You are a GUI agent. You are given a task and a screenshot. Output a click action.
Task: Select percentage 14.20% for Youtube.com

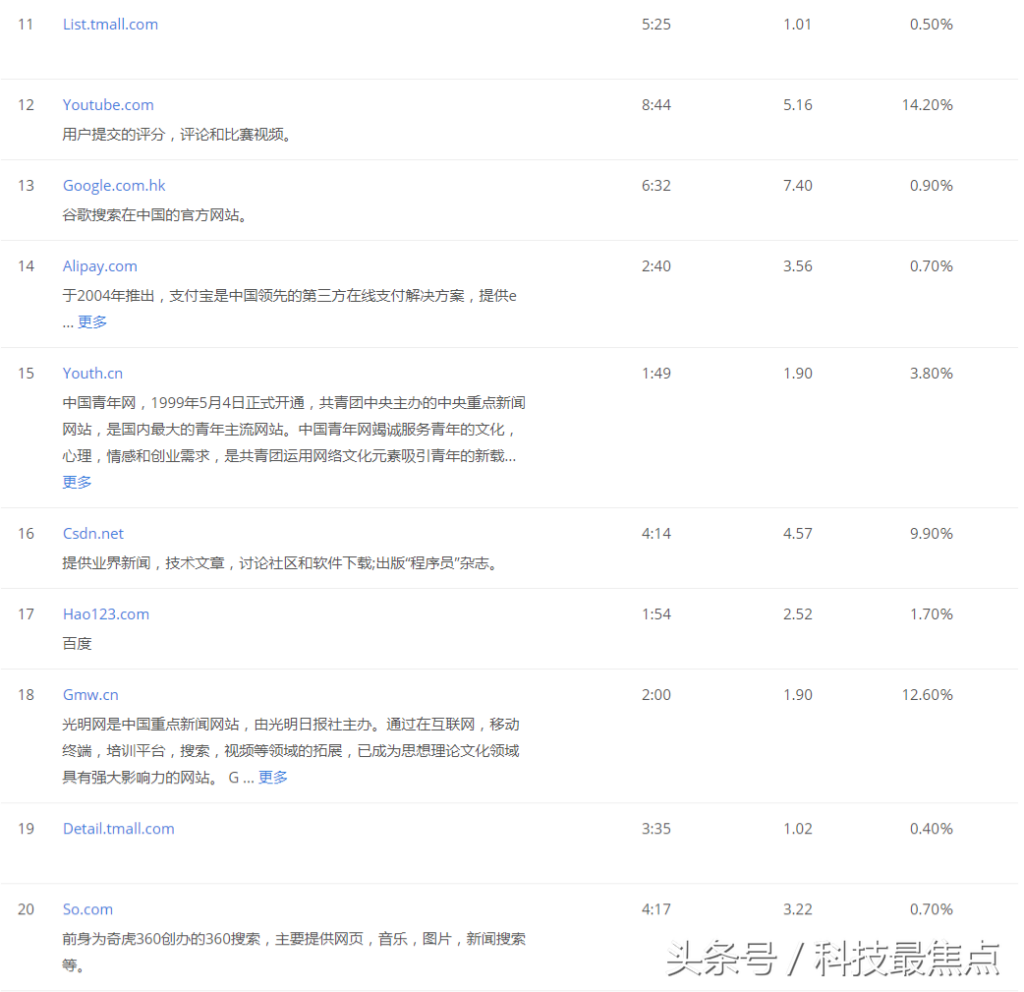(927, 104)
